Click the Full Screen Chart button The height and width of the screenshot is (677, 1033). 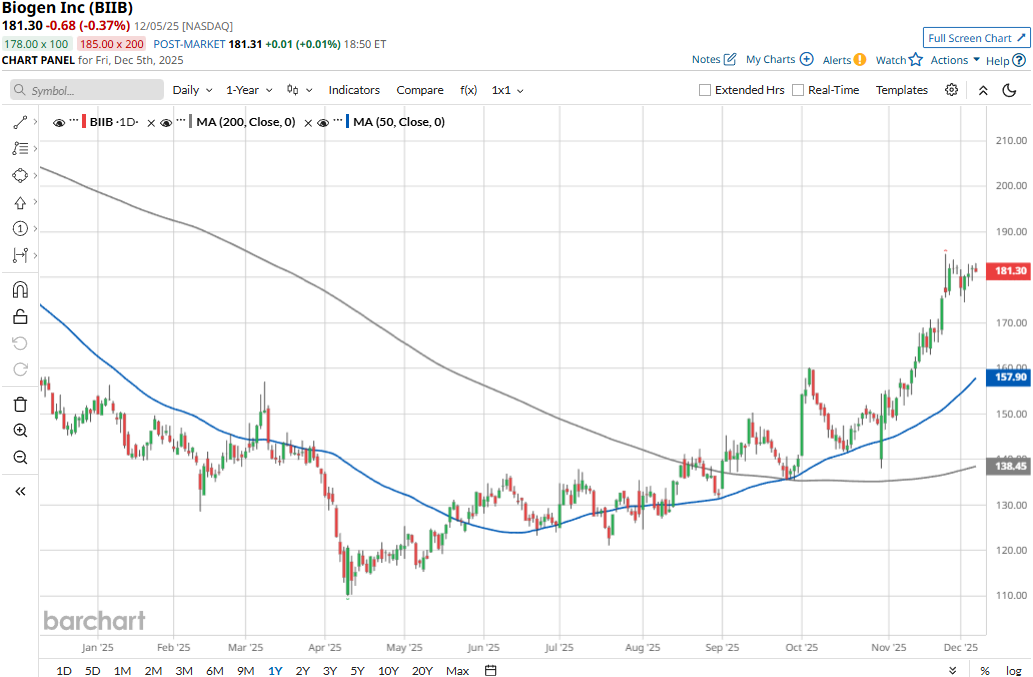point(977,38)
